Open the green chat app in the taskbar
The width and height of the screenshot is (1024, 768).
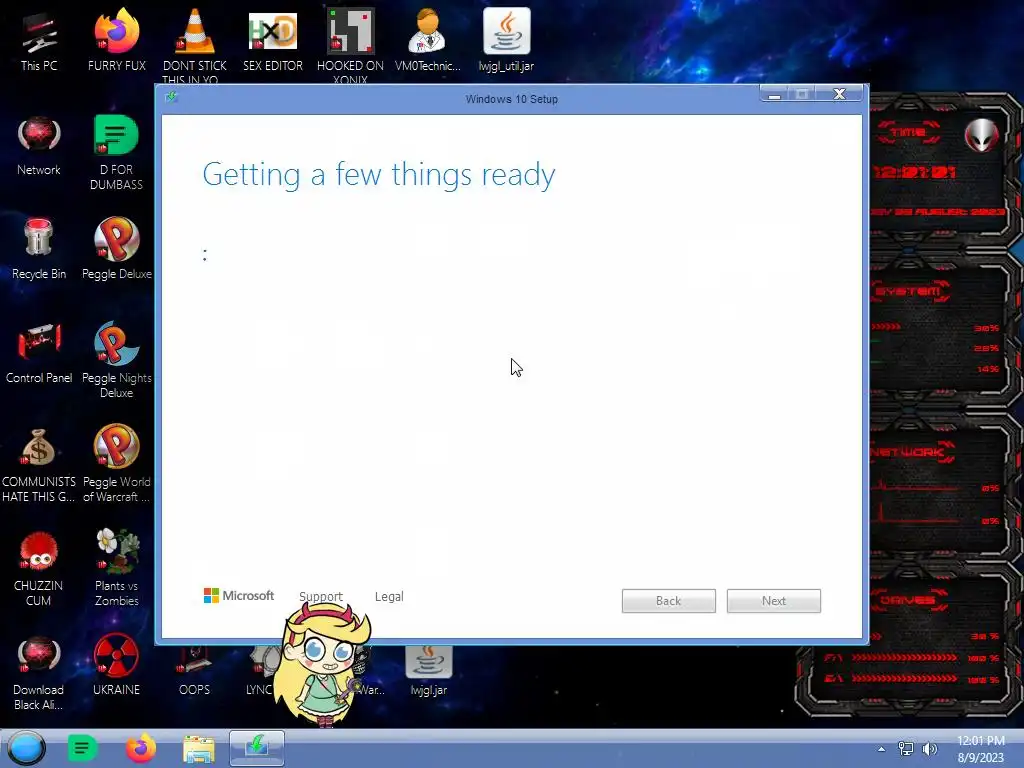pyautogui.click(x=82, y=748)
